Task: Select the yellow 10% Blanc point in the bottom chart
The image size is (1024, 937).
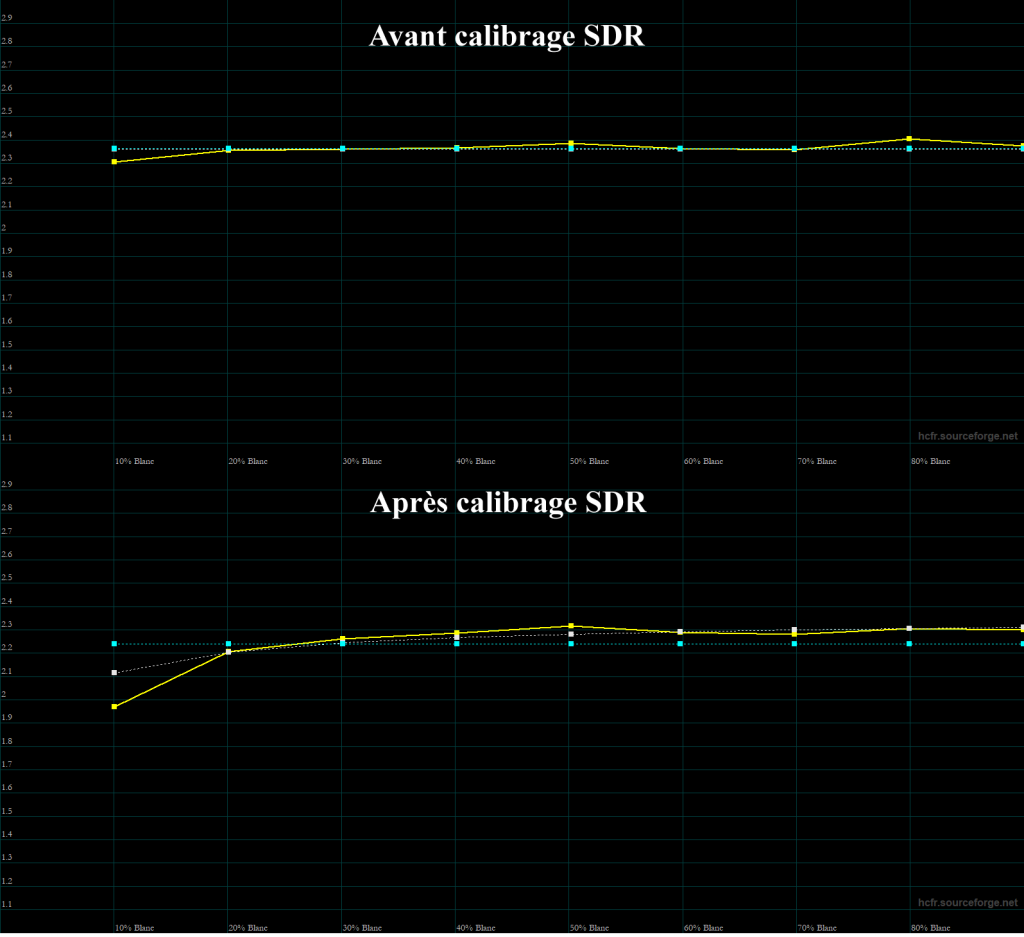Action: (x=115, y=707)
